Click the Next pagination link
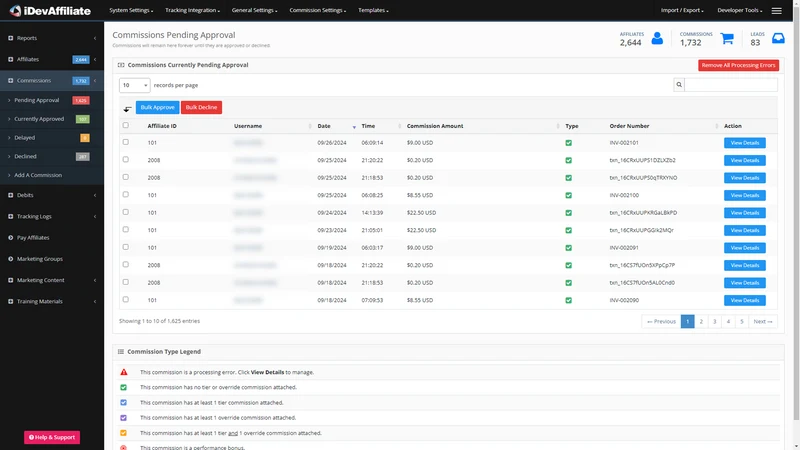The width and height of the screenshot is (800, 450). tap(763, 321)
